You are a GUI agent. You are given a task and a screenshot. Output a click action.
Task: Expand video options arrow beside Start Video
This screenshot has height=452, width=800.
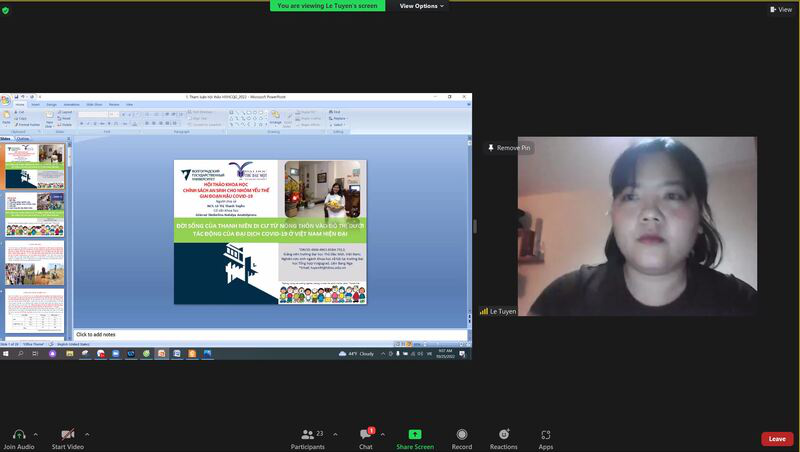(x=88, y=434)
